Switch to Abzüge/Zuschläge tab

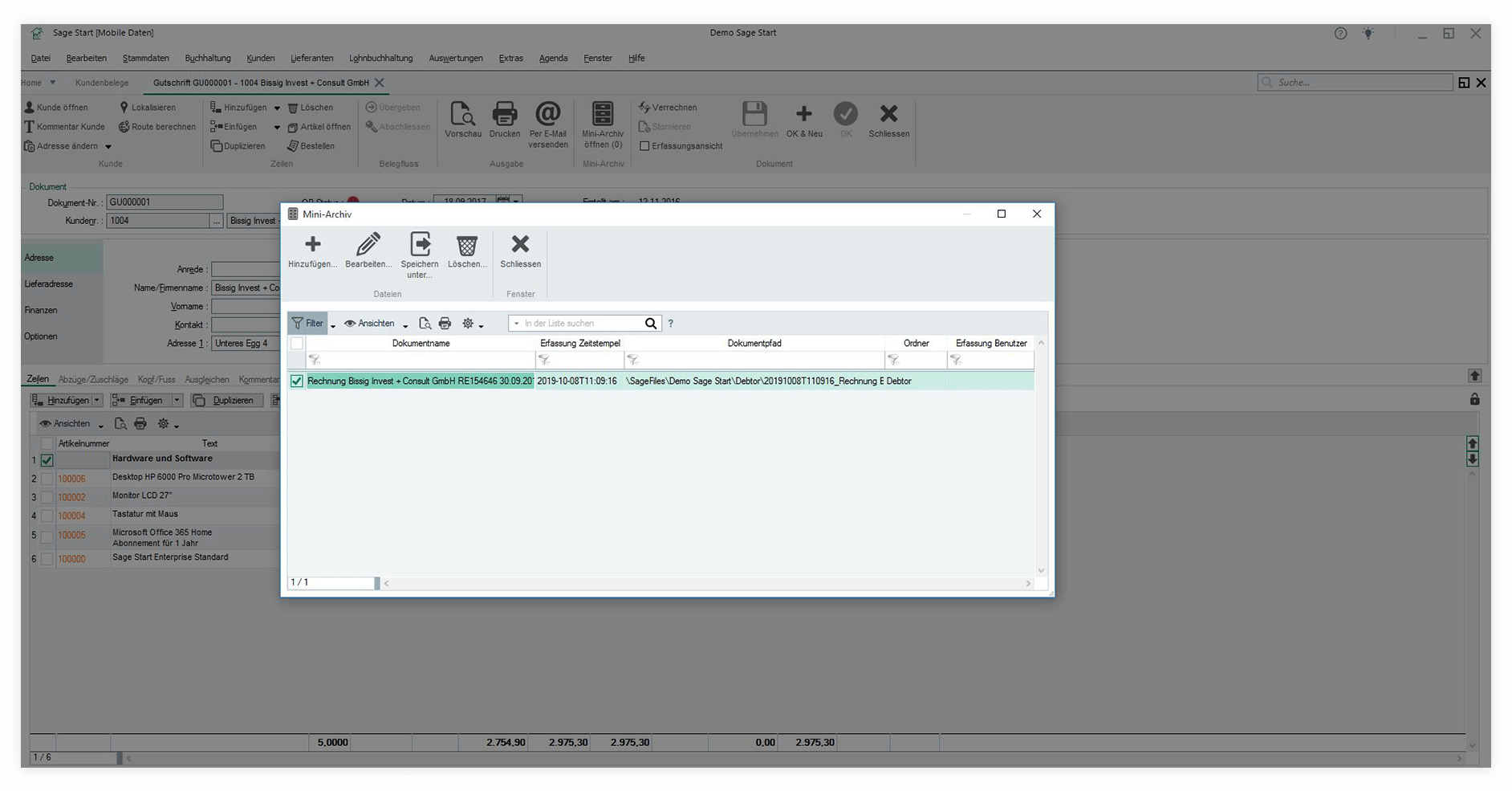93,380
